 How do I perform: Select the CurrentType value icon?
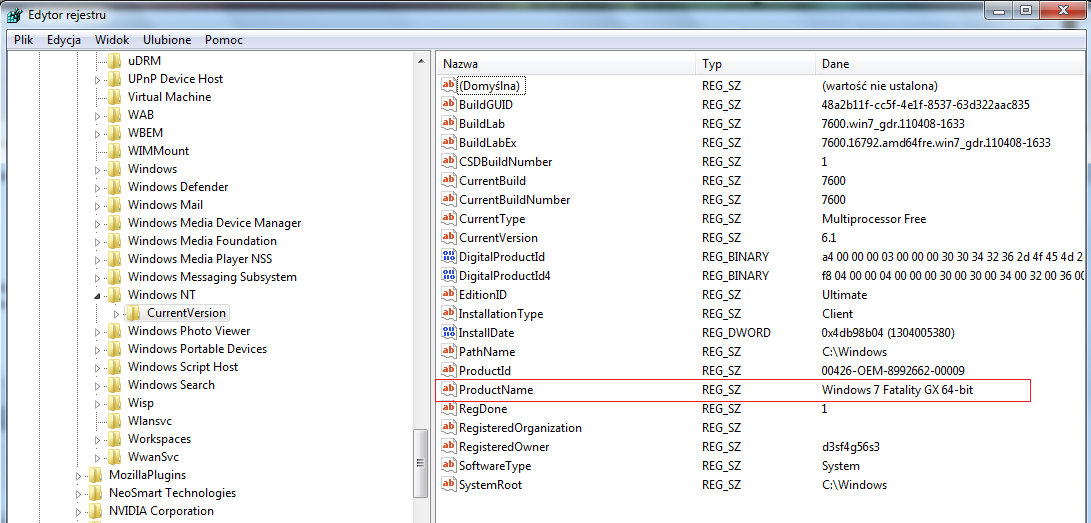tap(449, 219)
